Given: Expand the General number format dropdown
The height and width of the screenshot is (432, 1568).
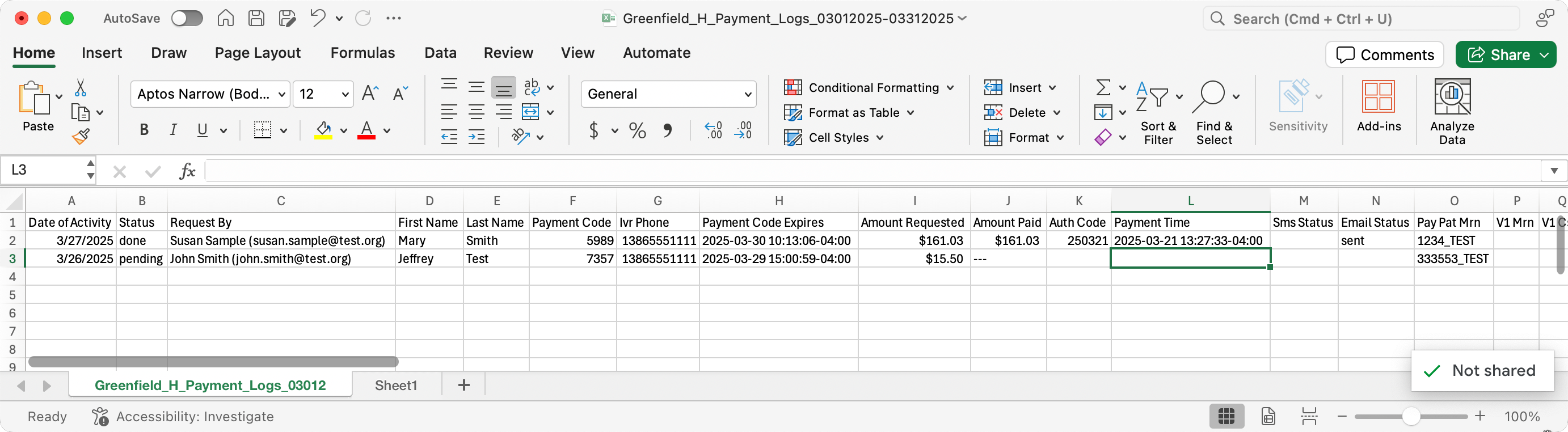Looking at the screenshot, I should click(x=748, y=94).
